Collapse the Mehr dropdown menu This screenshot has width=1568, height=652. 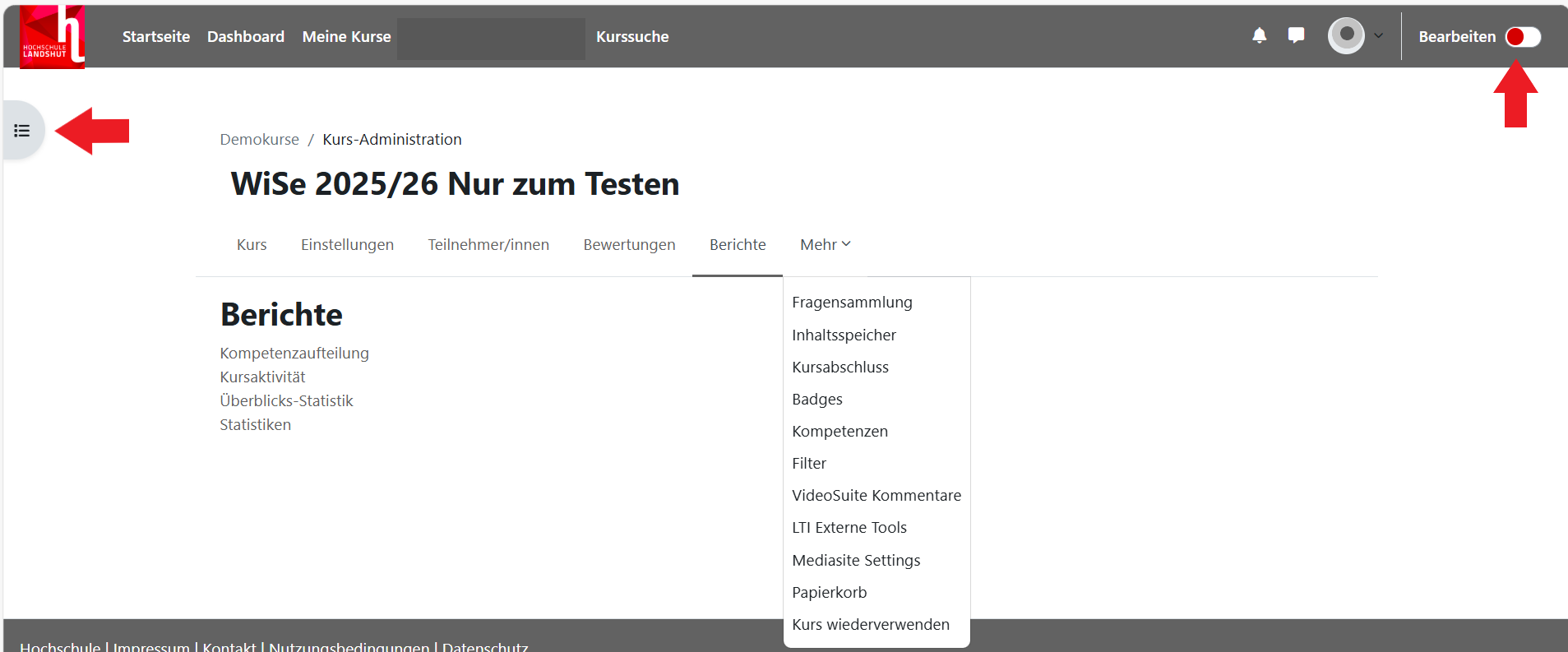pyautogui.click(x=826, y=244)
